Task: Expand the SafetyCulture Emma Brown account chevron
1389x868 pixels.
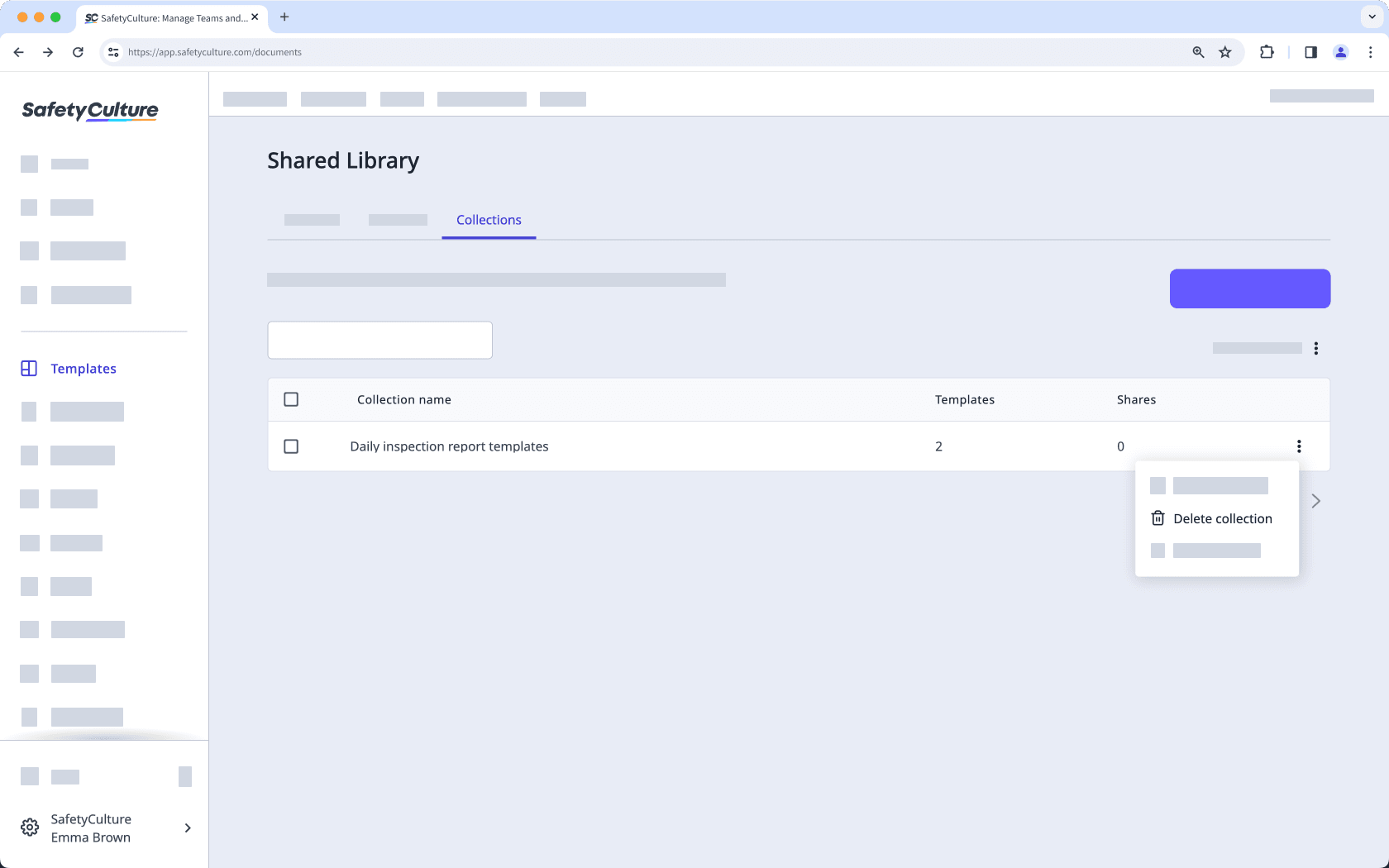Action: (x=187, y=827)
